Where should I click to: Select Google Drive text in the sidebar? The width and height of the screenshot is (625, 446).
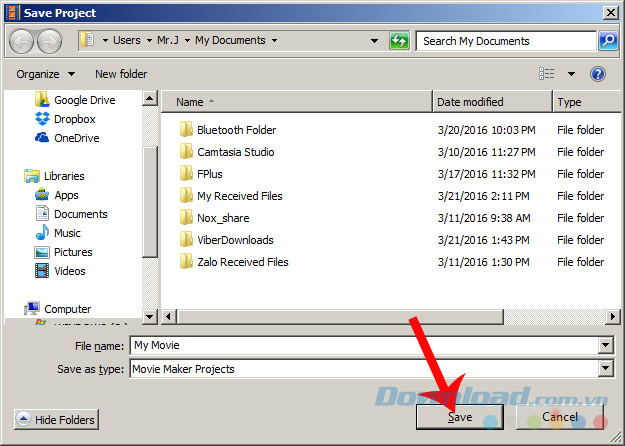(x=85, y=100)
